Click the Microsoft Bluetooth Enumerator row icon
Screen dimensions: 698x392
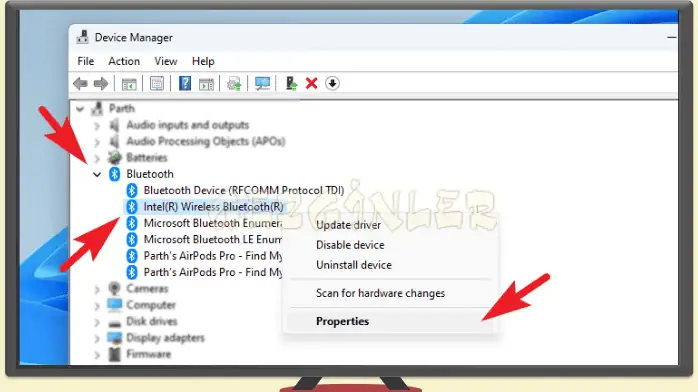[132, 223]
